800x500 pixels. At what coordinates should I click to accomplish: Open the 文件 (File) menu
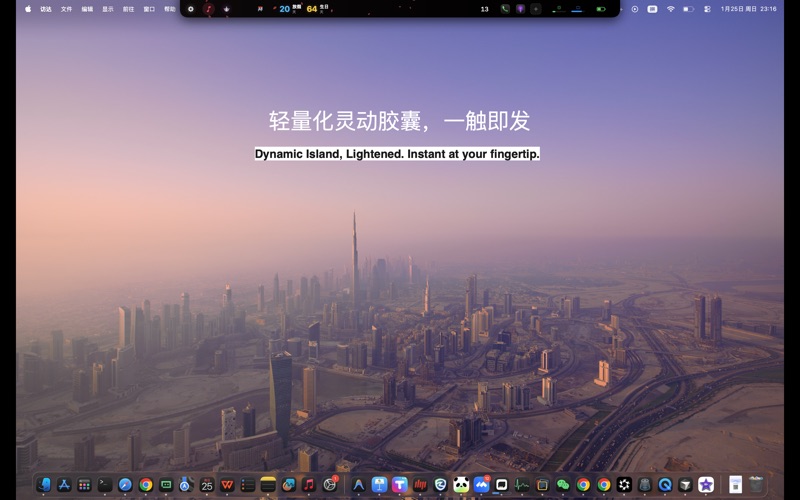(67, 9)
